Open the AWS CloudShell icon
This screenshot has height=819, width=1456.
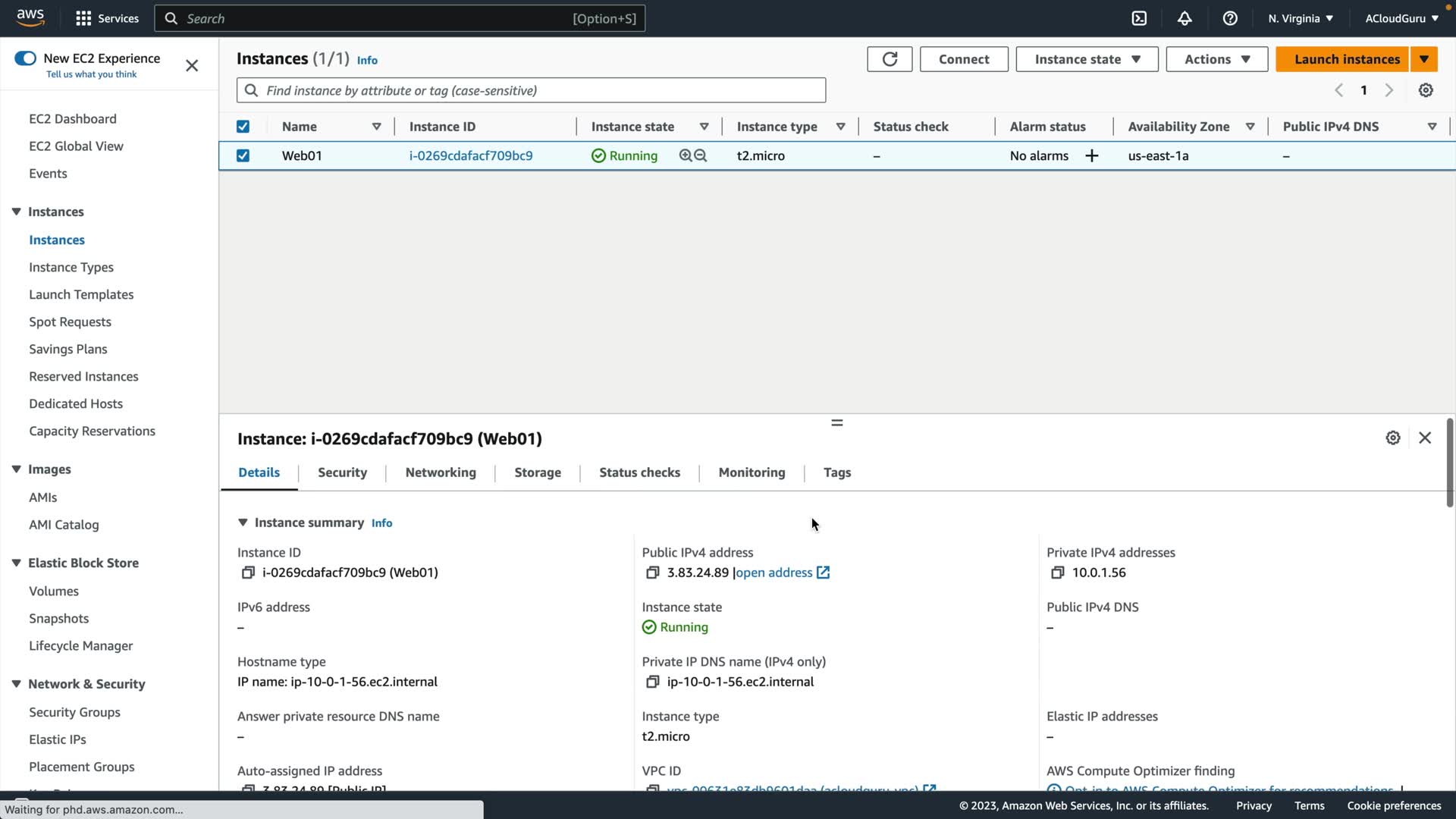(1139, 18)
